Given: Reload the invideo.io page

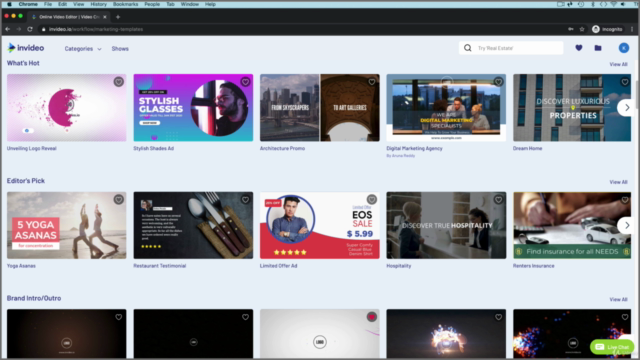Looking at the screenshot, I should click(30, 29).
